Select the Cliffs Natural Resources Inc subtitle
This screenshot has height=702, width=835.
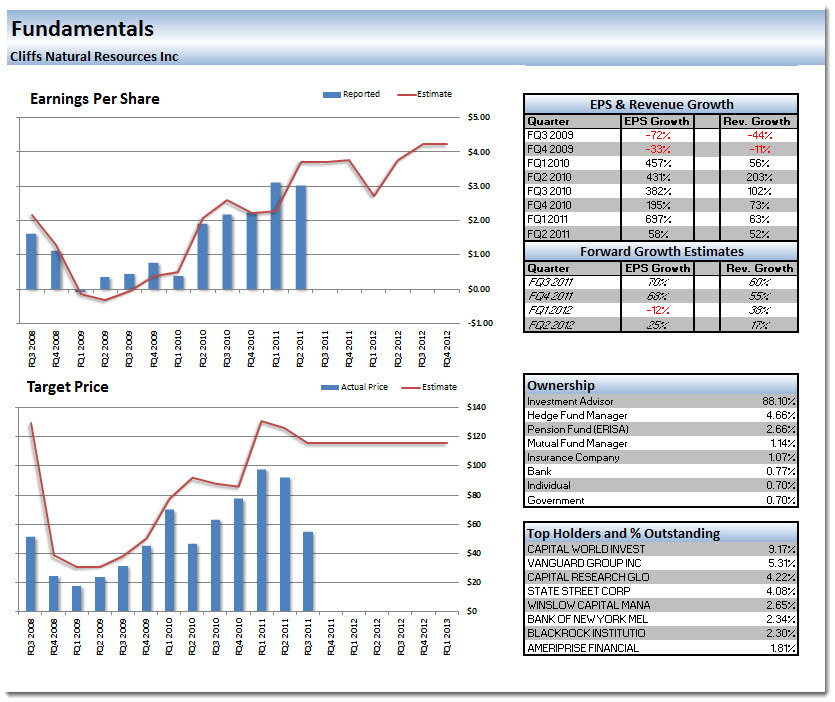94,57
